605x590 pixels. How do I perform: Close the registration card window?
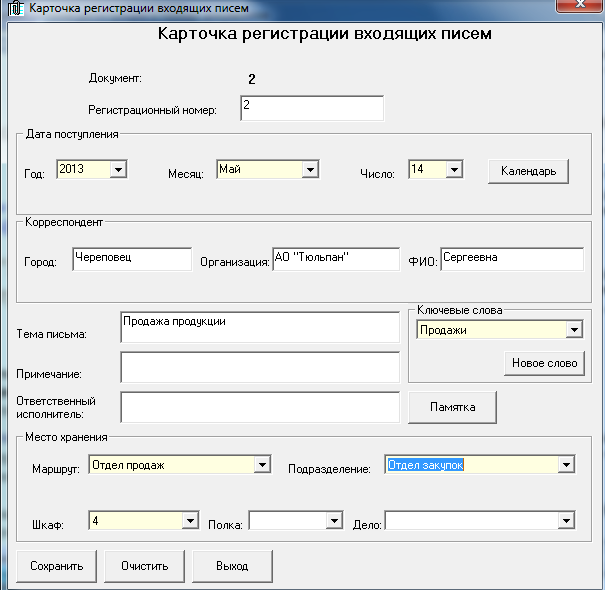580,5
